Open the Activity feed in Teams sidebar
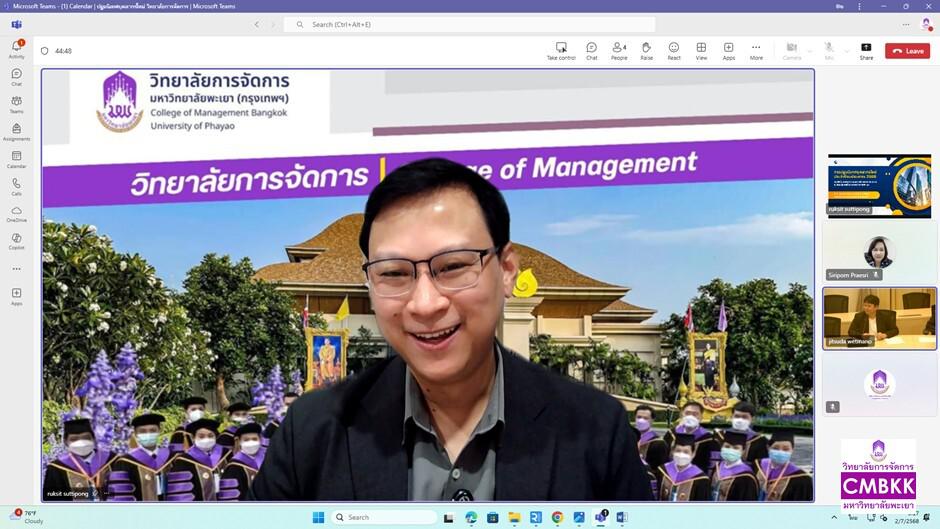940x529 pixels. point(16,49)
